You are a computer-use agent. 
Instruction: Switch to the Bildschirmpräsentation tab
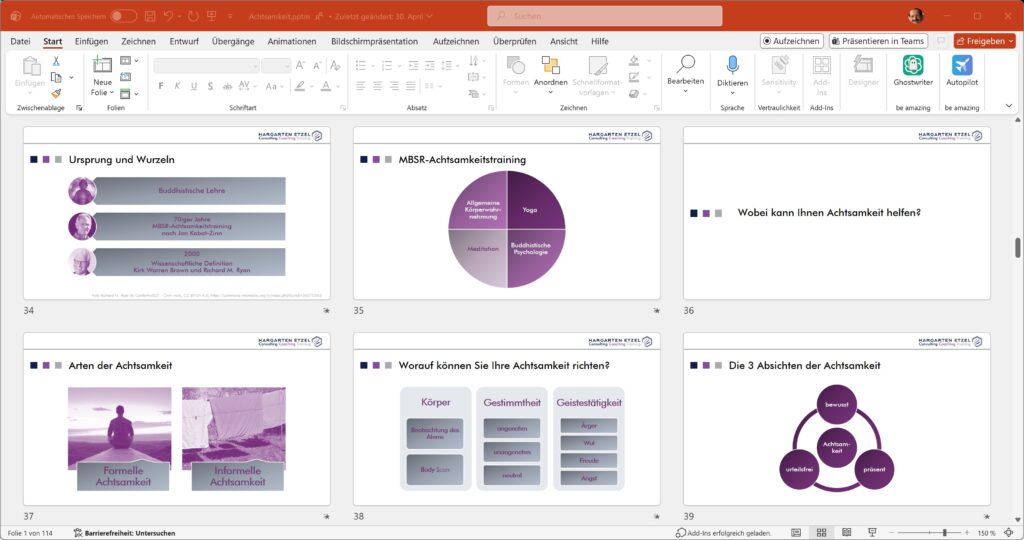[375, 41]
